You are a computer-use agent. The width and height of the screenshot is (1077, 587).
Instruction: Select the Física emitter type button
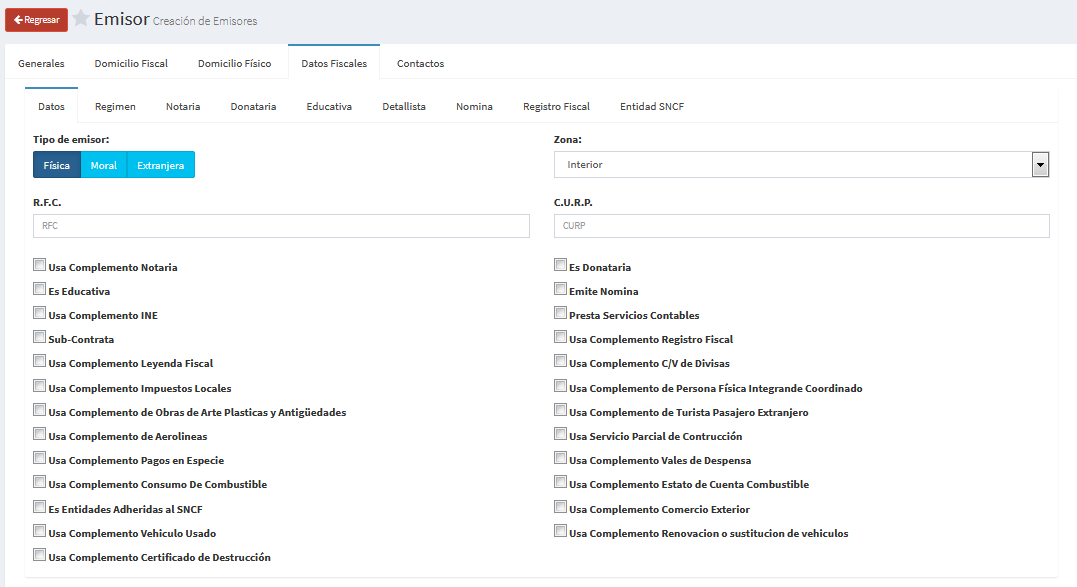click(57, 165)
